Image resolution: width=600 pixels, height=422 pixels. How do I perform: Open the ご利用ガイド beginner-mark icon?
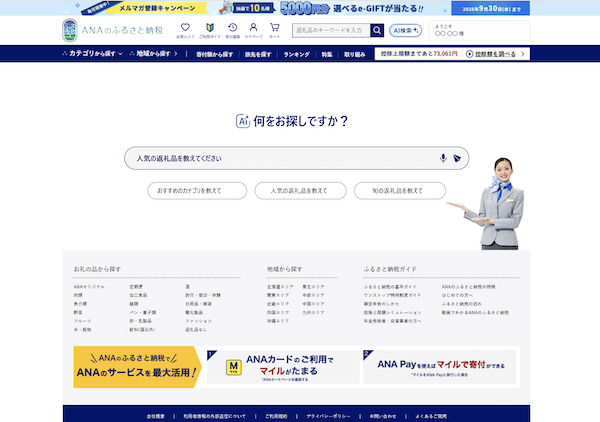[210, 30]
